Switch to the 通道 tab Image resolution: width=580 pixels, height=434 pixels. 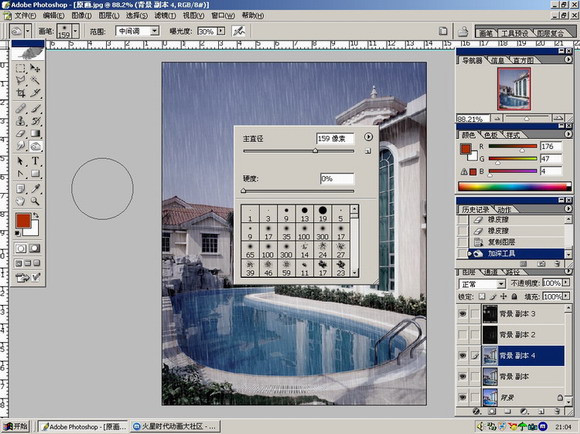pos(491,272)
